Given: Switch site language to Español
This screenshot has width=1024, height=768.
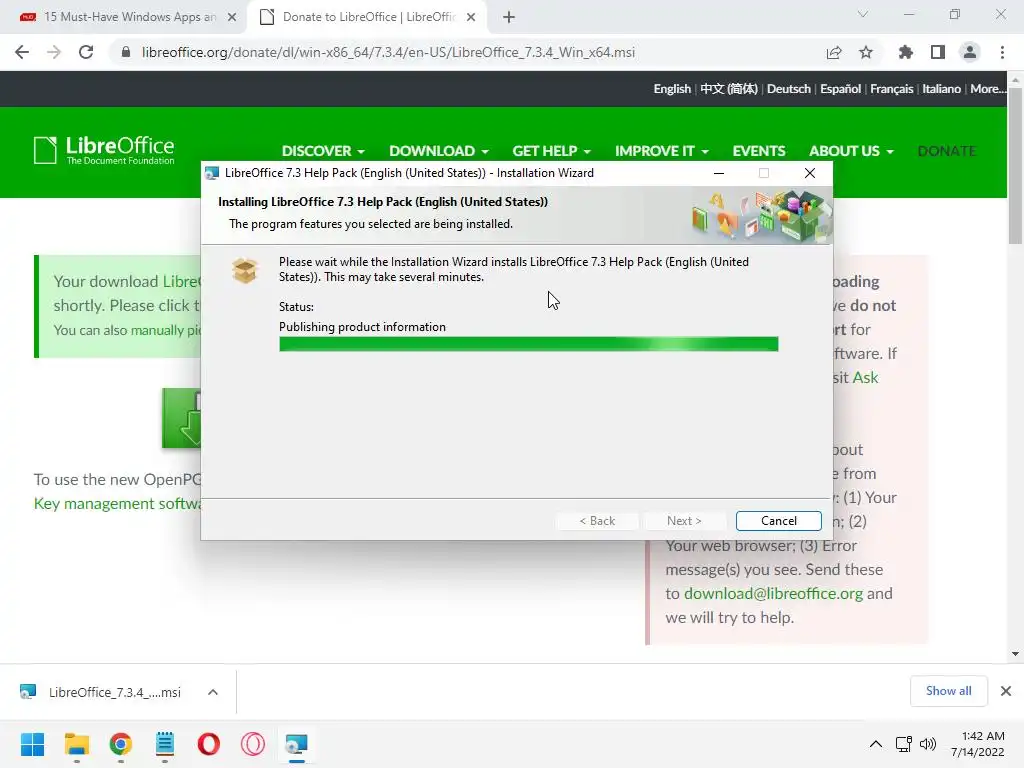Looking at the screenshot, I should click(840, 89).
